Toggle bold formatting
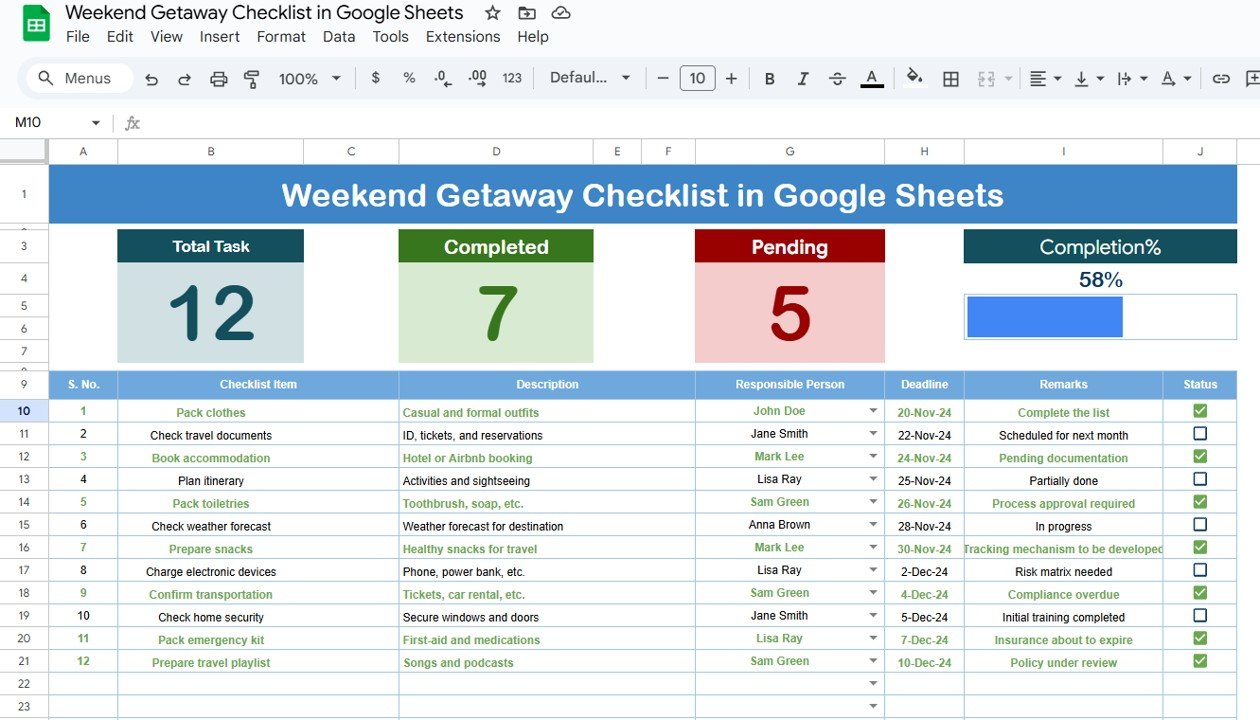Image resolution: width=1260 pixels, height=720 pixels. pos(769,78)
